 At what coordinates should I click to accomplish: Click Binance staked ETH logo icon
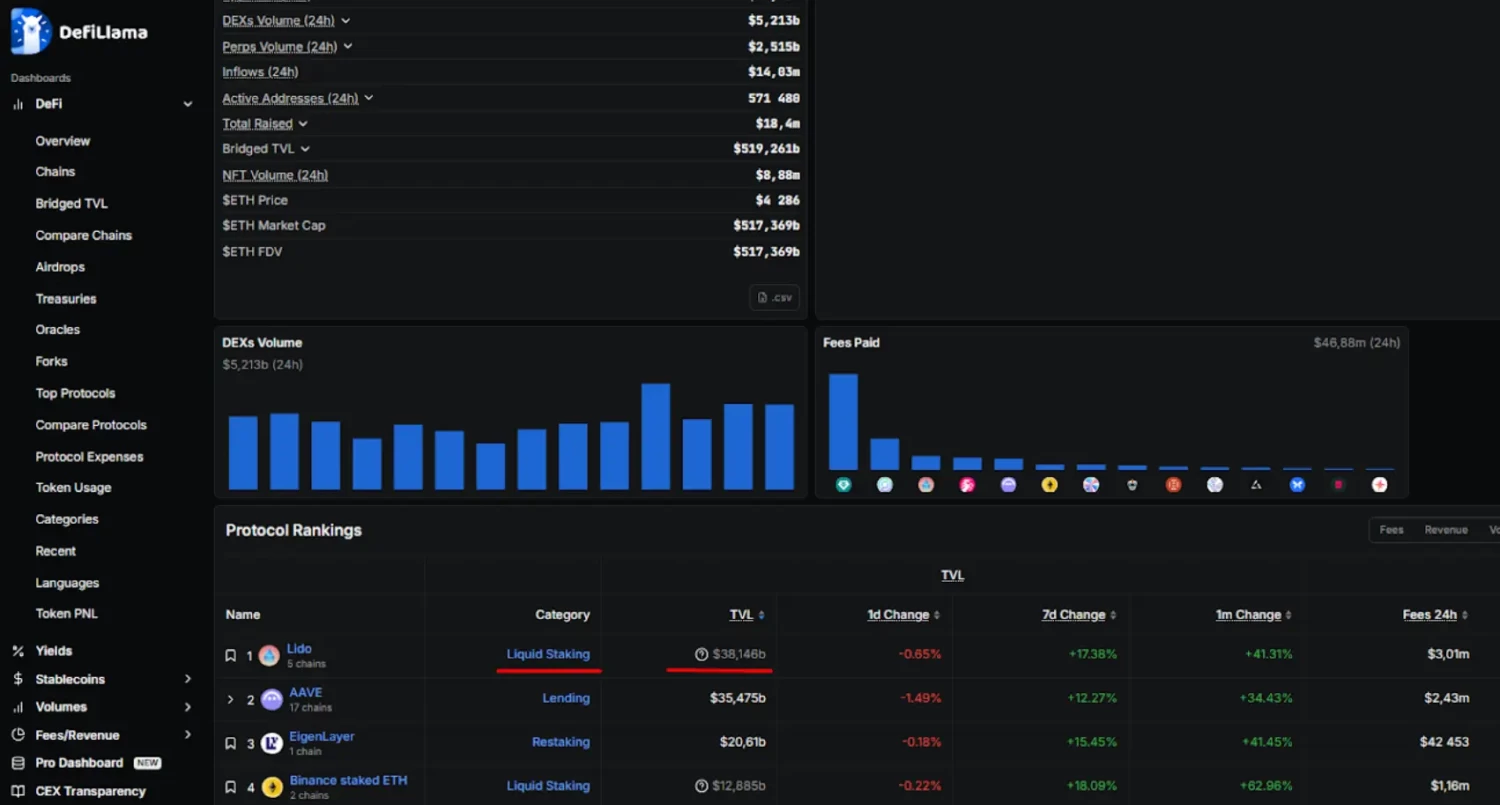pyautogui.click(x=271, y=787)
